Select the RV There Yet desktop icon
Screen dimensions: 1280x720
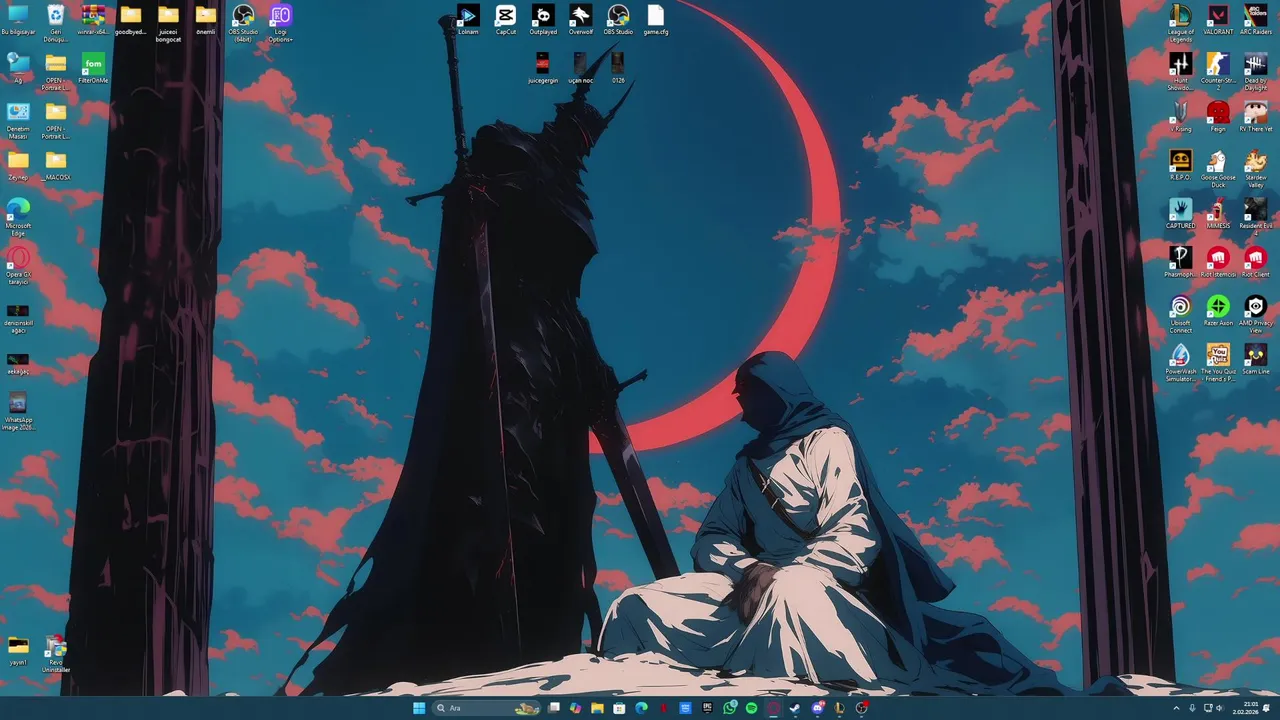tap(1256, 116)
